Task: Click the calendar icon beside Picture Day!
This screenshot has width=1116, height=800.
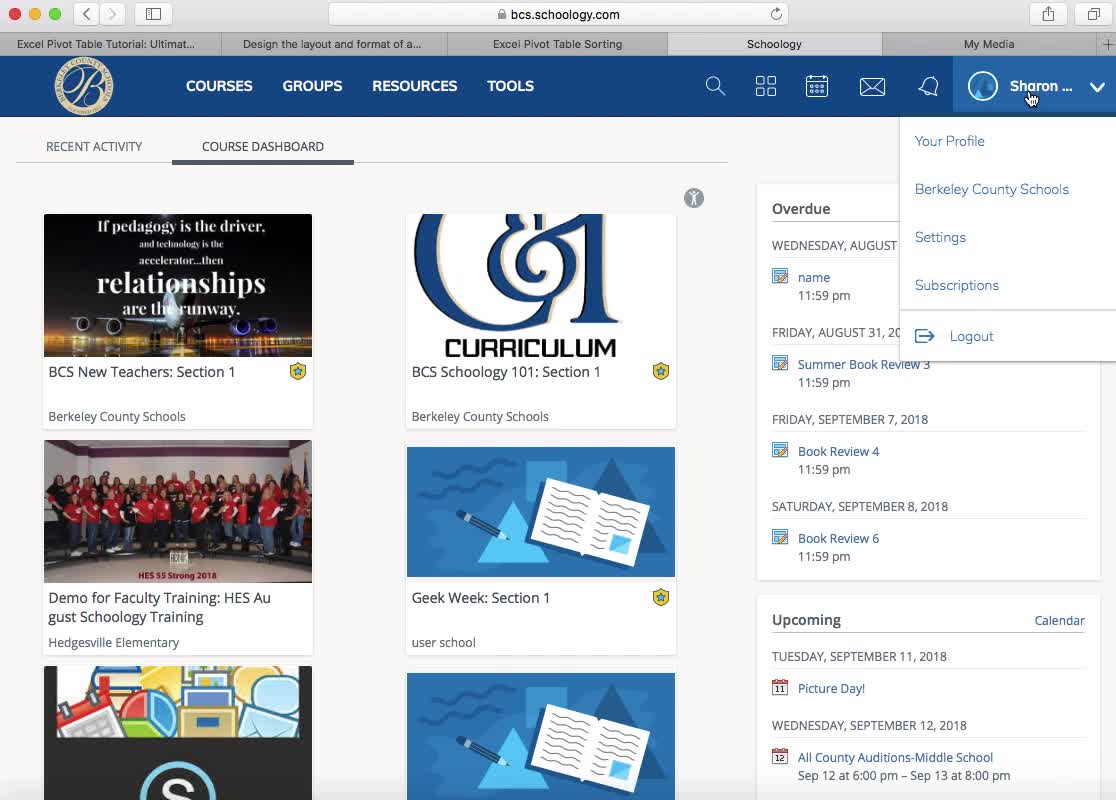Action: (780, 688)
